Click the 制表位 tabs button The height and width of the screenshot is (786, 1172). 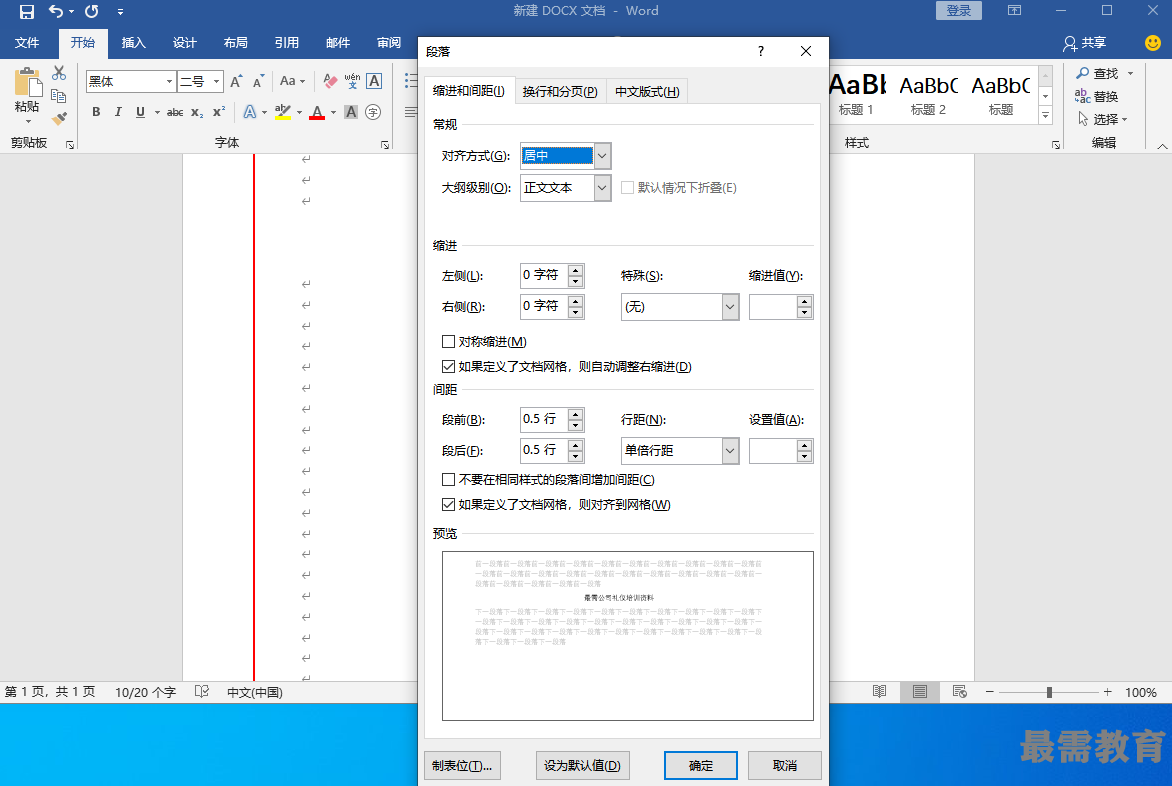pyautogui.click(x=462, y=766)
